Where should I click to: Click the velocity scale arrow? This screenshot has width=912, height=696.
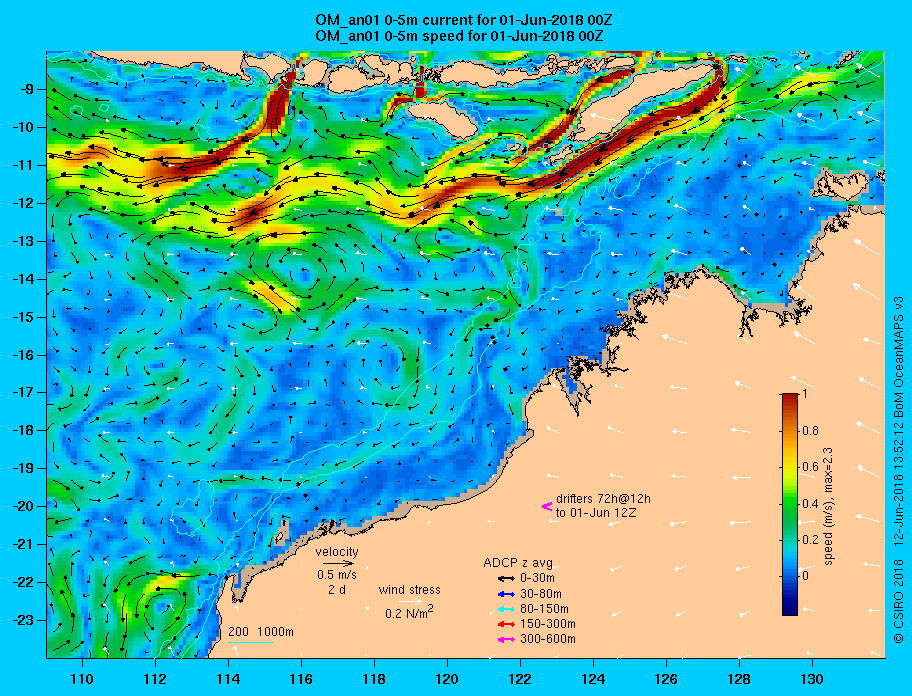click(x=339, y=563)
